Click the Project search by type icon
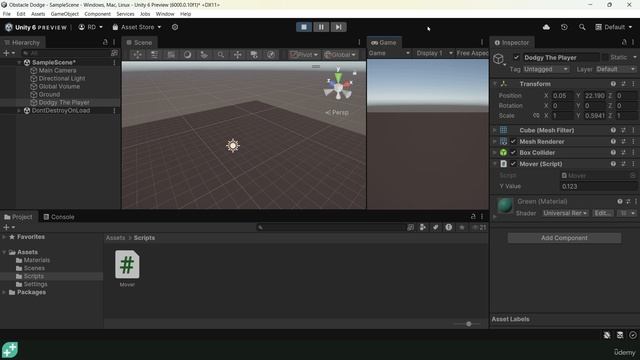This screenshot has height=360, width=640. [422, 227]
